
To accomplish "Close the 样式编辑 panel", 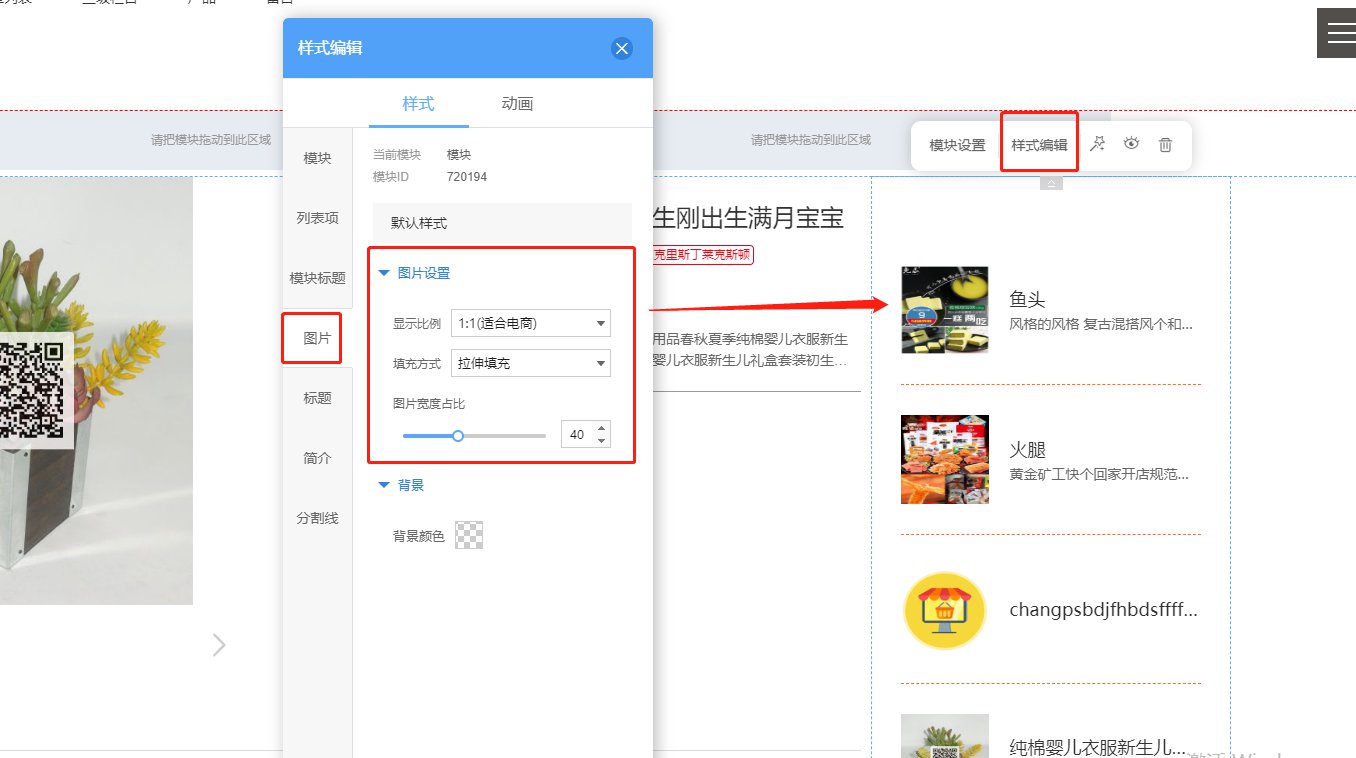I will click(622, 48).
